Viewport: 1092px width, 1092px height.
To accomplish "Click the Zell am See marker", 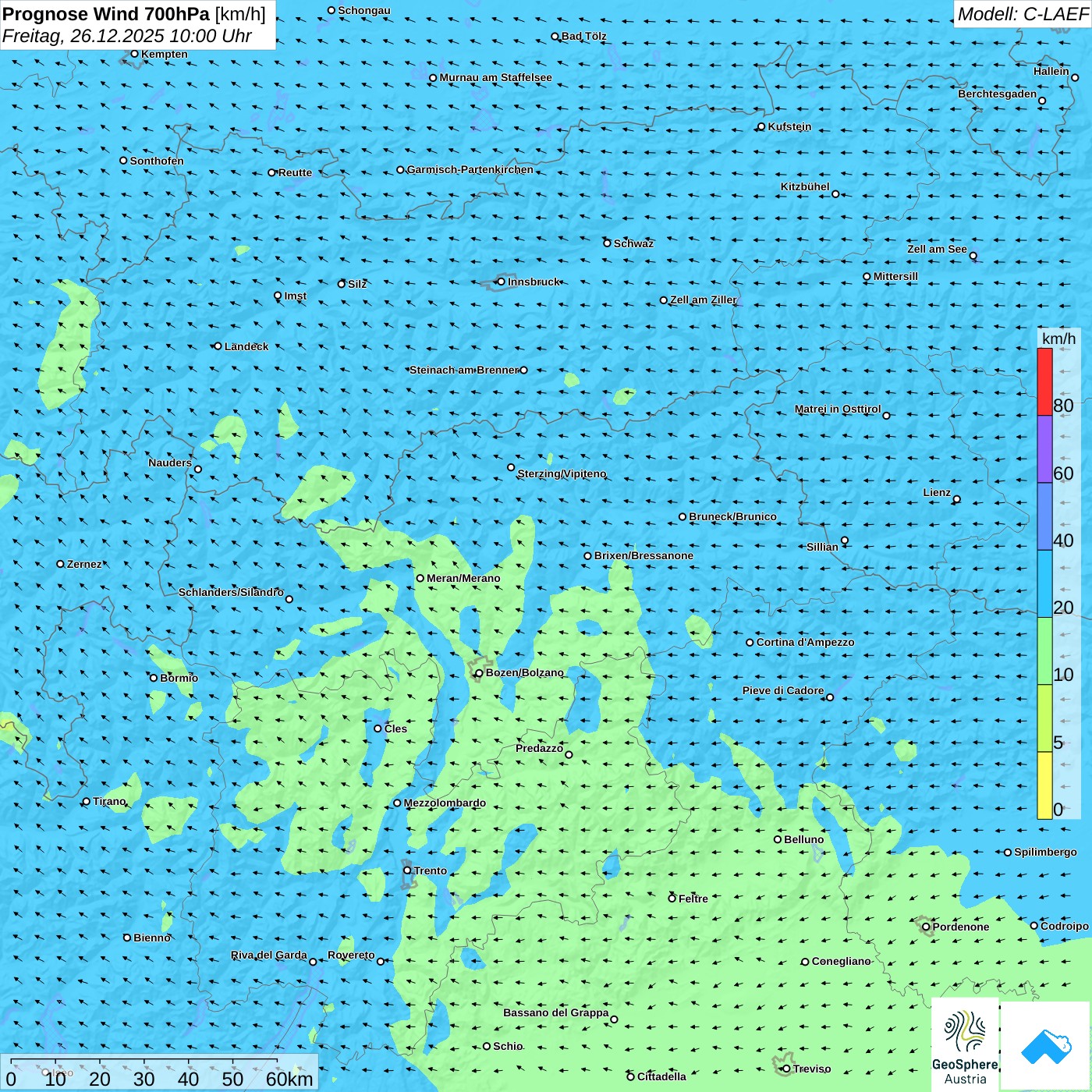I will pyautogui.click(x=973, y=256).
